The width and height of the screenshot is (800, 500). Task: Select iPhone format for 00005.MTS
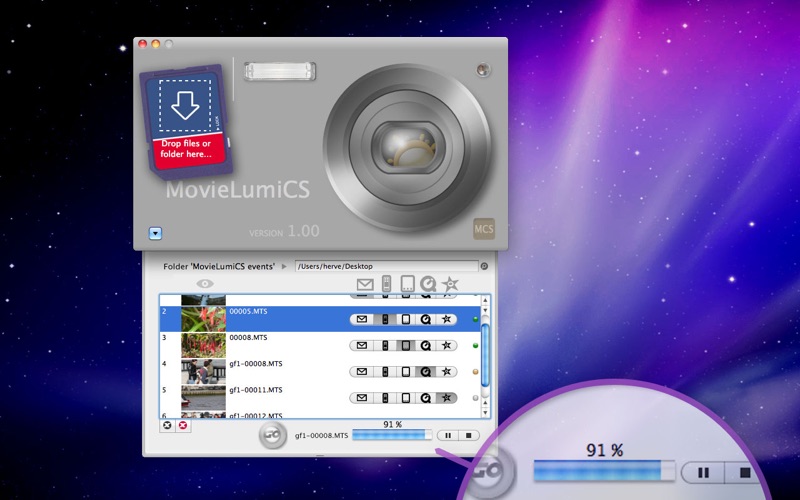(x=385, y=319)
